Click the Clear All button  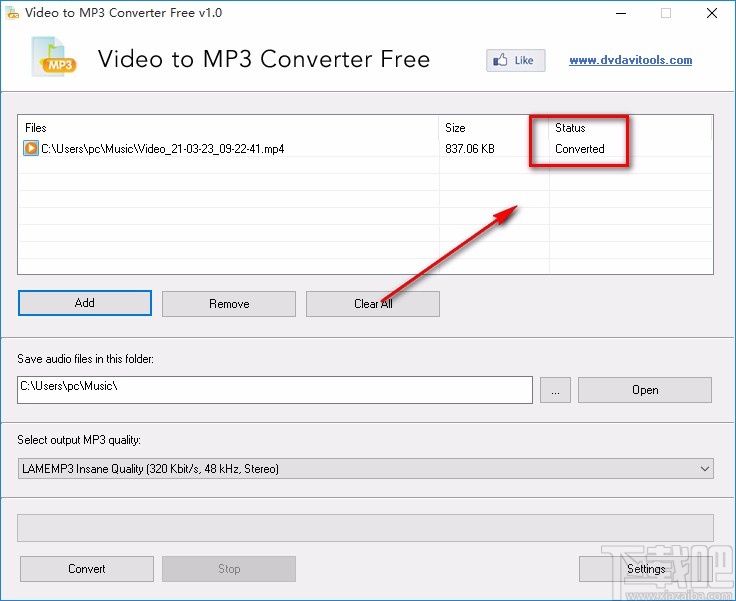point(373,304)
